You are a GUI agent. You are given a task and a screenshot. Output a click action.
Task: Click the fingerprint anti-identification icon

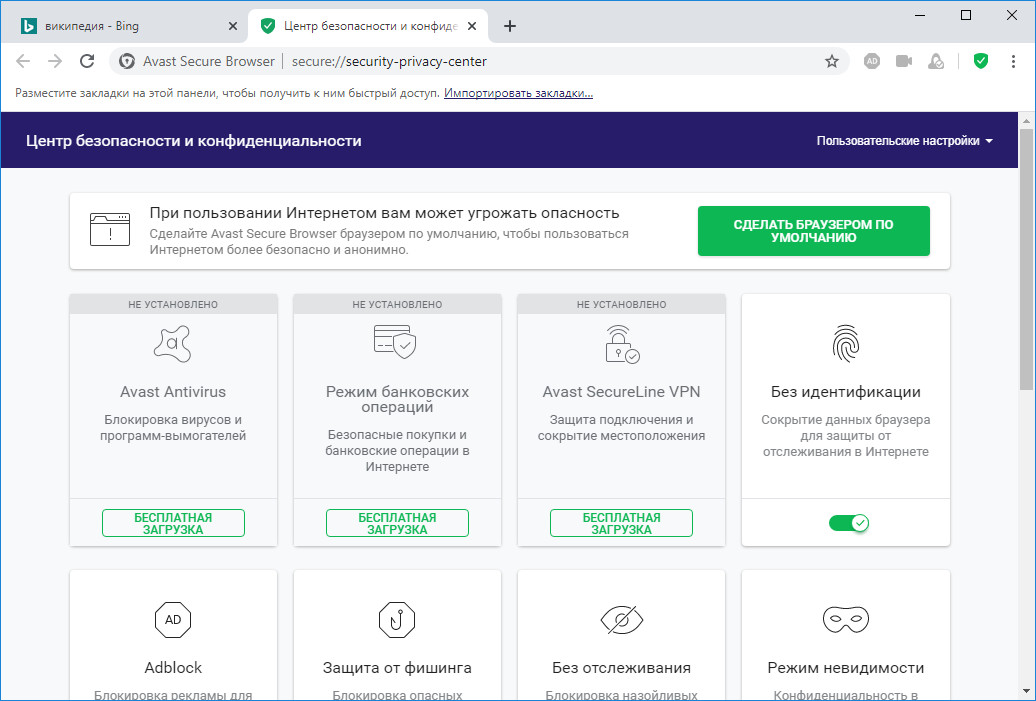click(x=846, y=344)
